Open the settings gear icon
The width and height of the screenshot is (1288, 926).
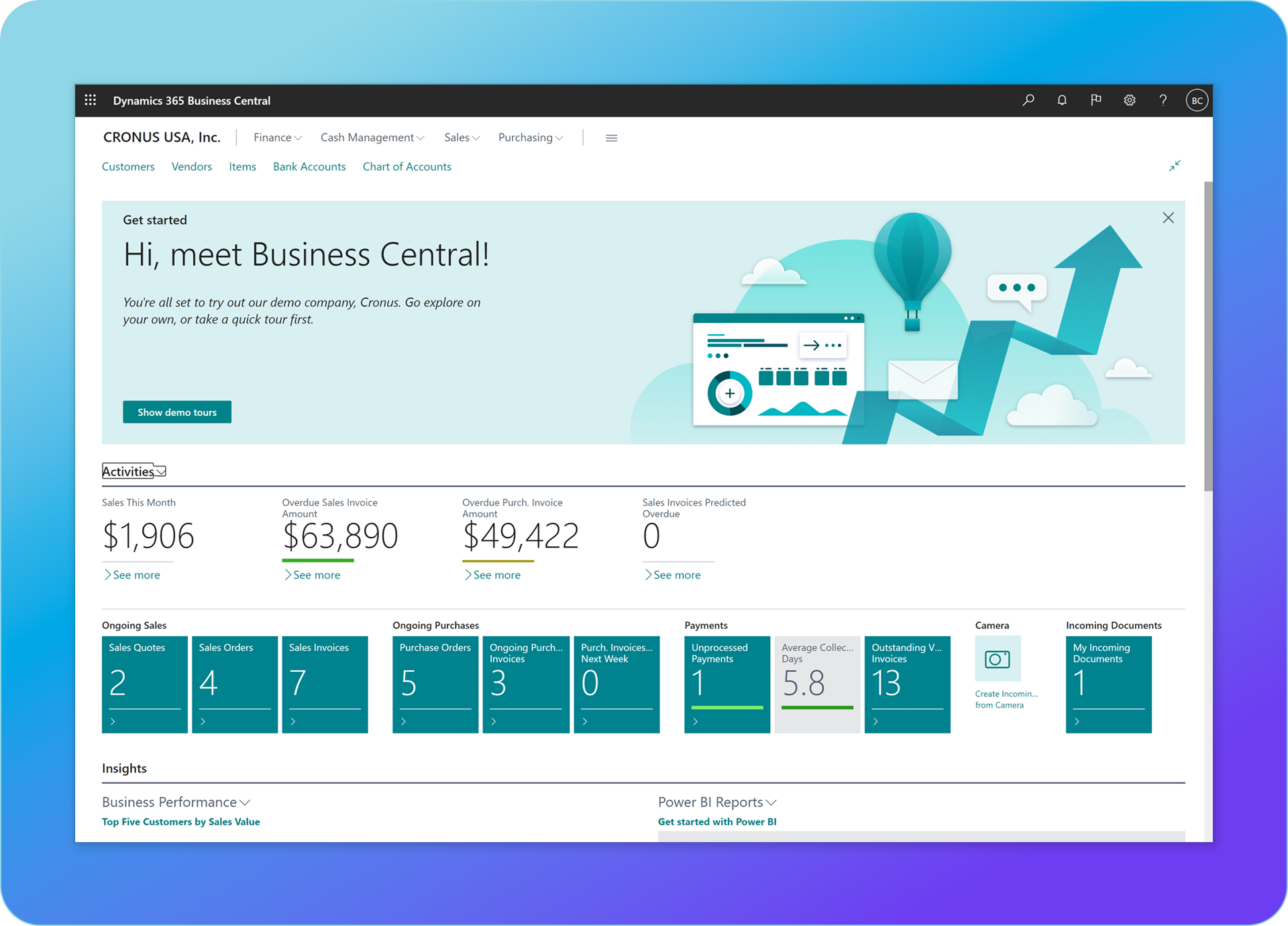pos(1130,101)
